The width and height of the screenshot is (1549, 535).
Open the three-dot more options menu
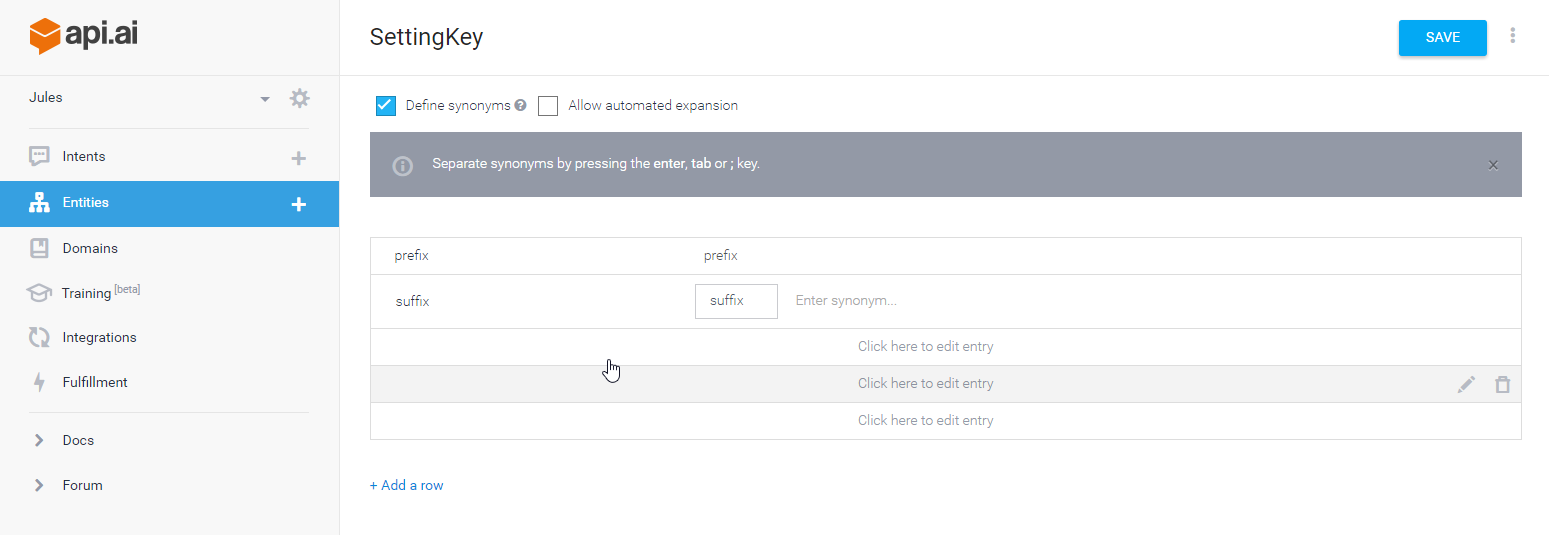coord(1512,36)
